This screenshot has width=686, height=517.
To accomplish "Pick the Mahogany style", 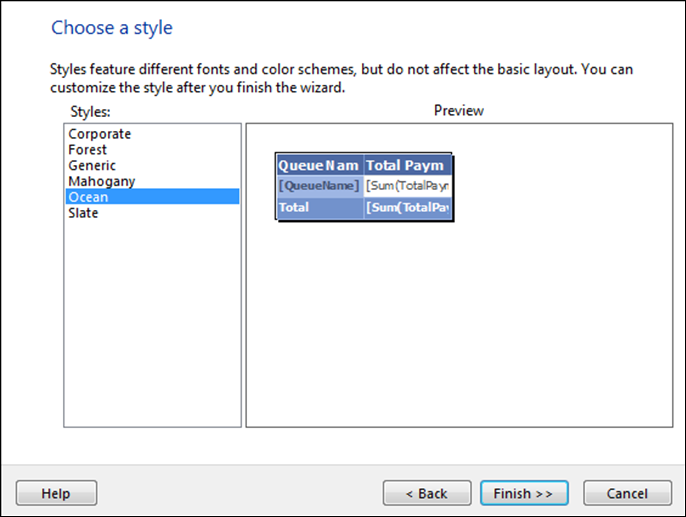I will (x=152, y=181).
